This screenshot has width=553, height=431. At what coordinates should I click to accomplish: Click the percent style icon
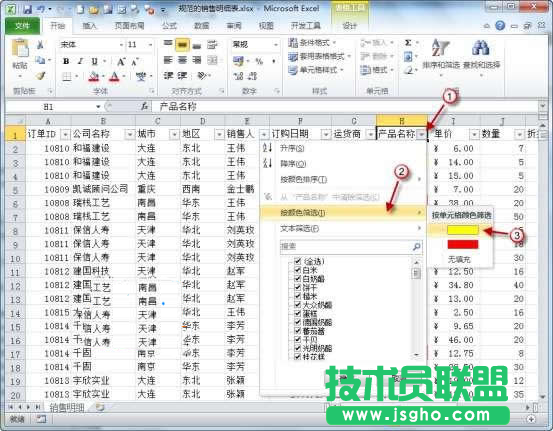tap(259, 61)
